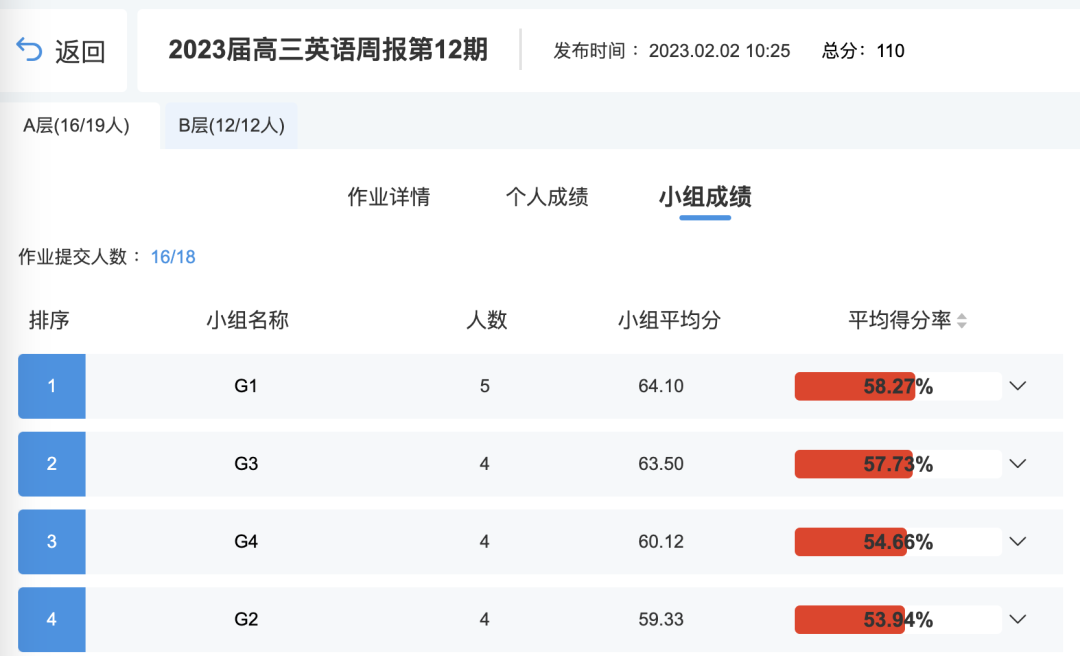
Task: Click rank badge number 4
Action: coord(52,619)
